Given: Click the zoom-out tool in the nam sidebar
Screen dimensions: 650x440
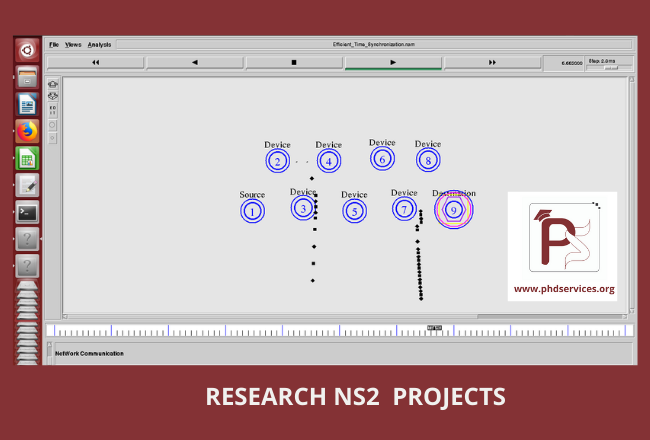Looking at the screenshot, I should click(53, 96).
